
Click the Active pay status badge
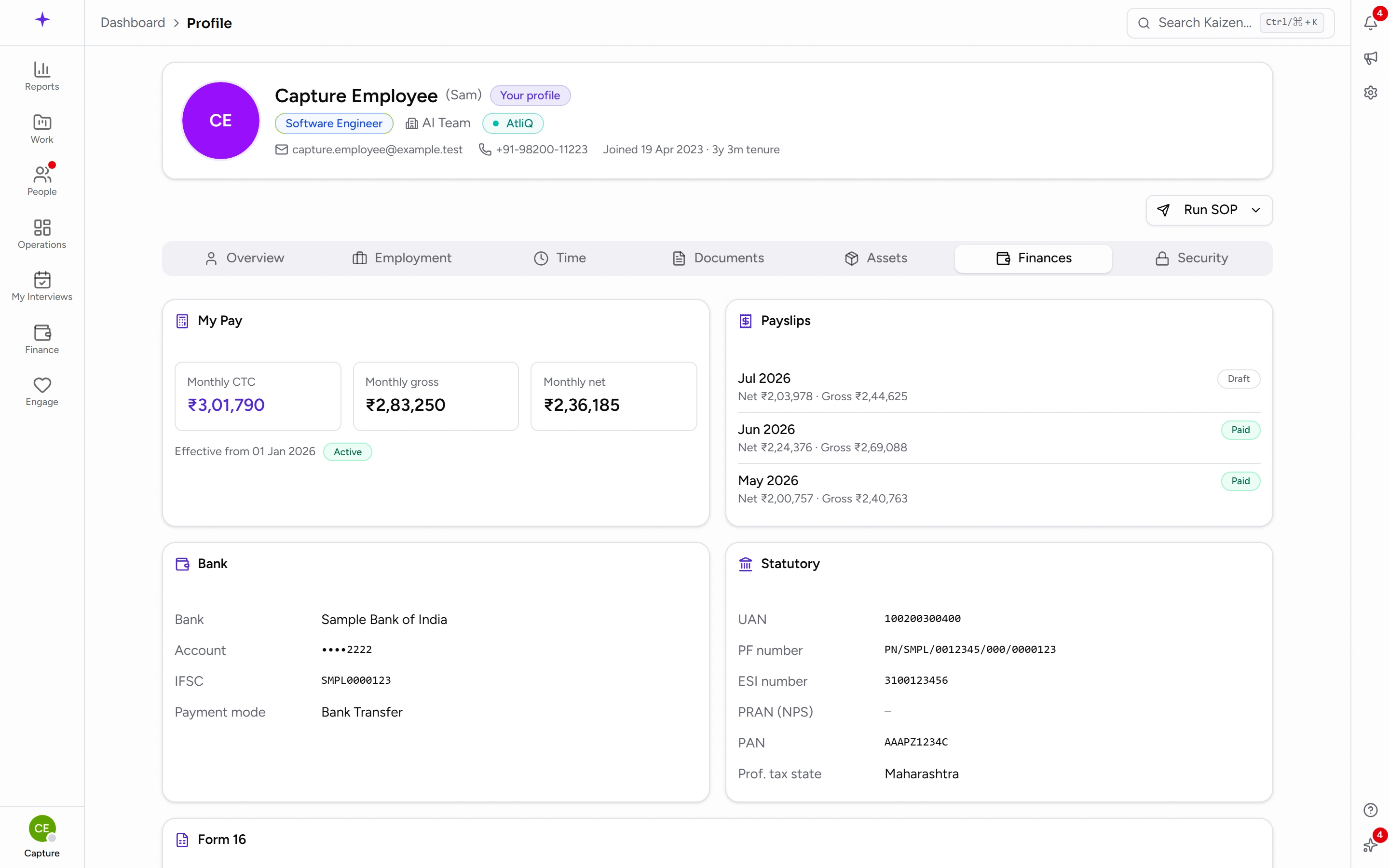(347, 452)
